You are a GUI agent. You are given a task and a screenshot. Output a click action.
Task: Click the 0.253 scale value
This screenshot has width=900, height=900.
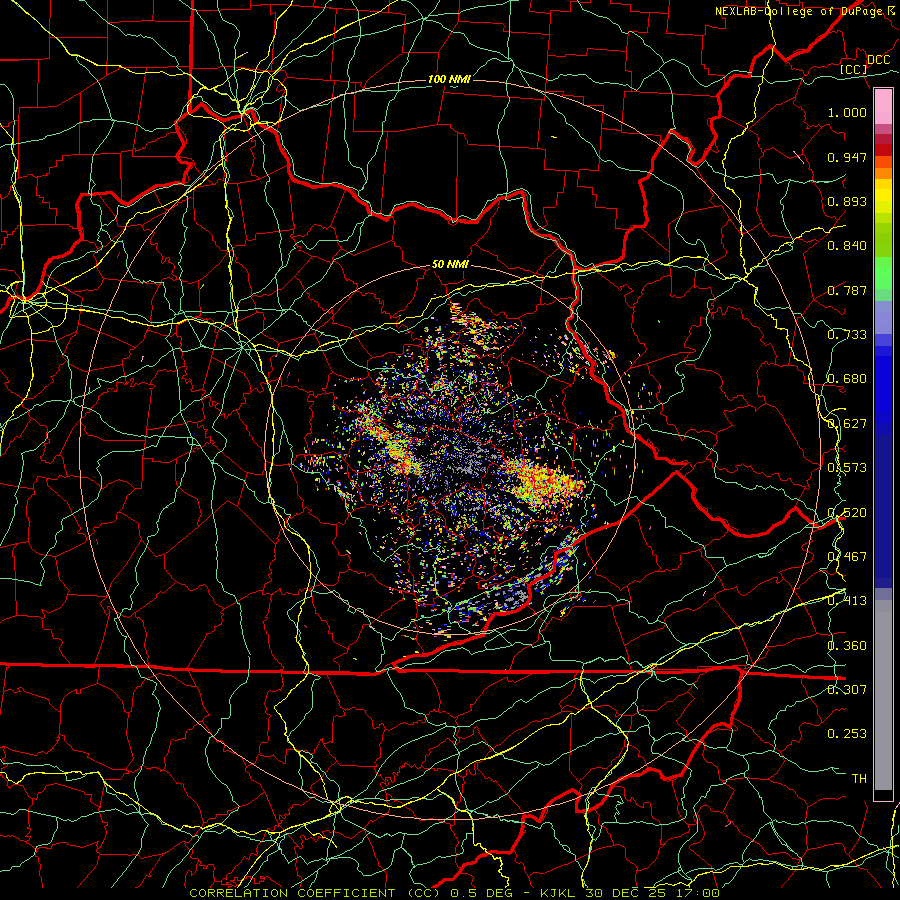tap(847, 734)
